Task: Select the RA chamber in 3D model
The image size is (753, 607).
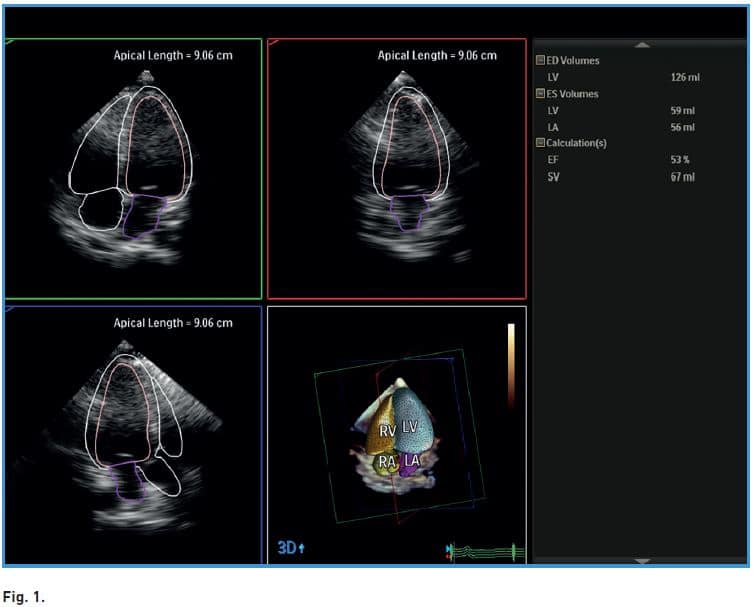Action: coord(387,461)
